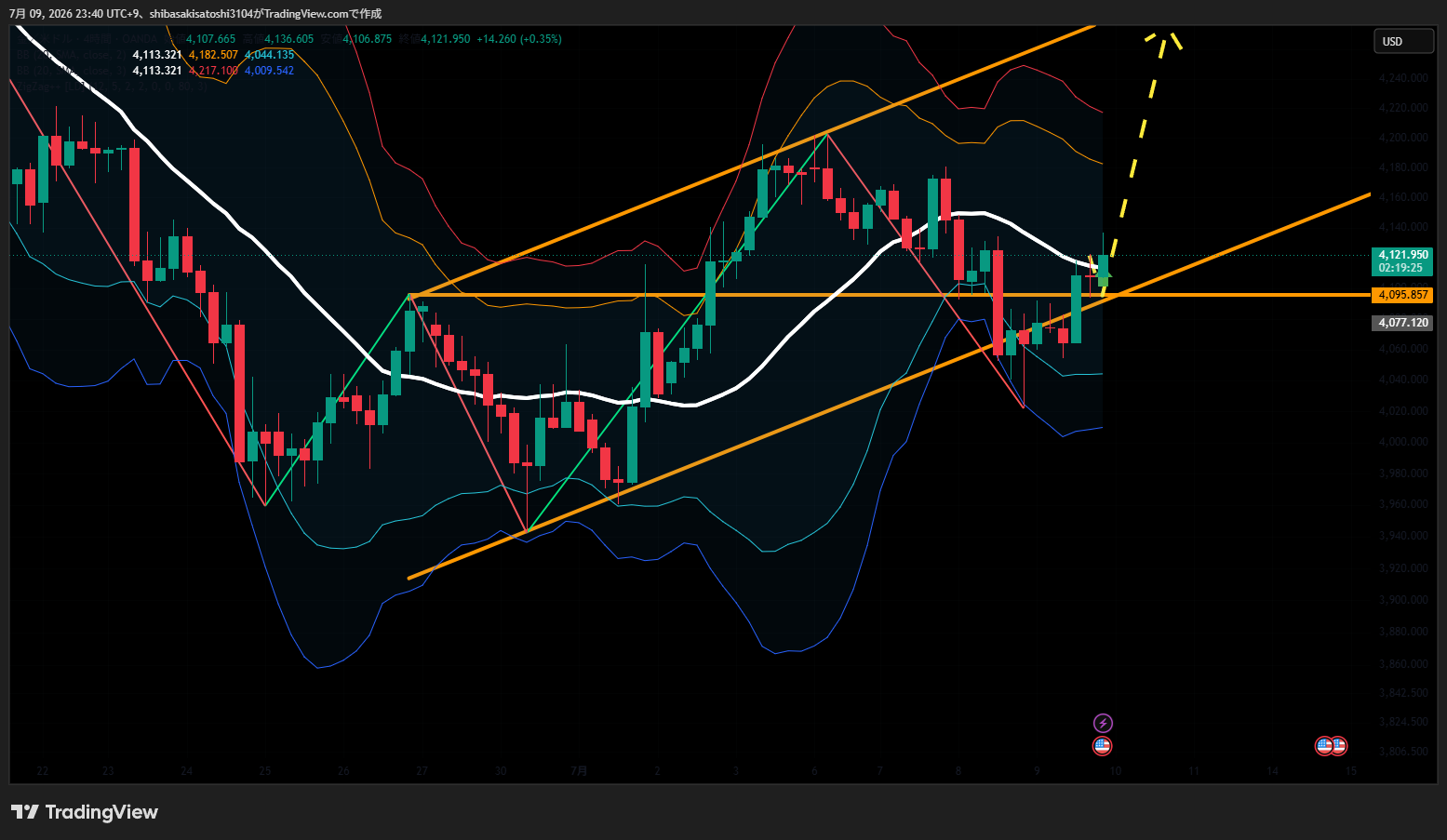This screenshot has width=1447, height=840.
Task: Select the rightmost US flag event icon near 15
Action: coord(1338,745)
